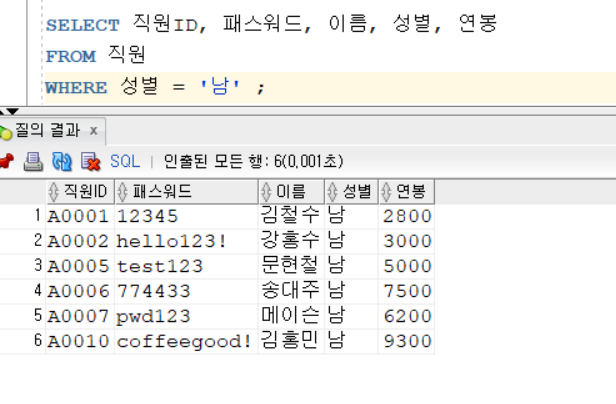Image resolution: width=616 pixels, height=404 pixels.
Task: Sort by the 성별 column header
Action: coord(352,192)
